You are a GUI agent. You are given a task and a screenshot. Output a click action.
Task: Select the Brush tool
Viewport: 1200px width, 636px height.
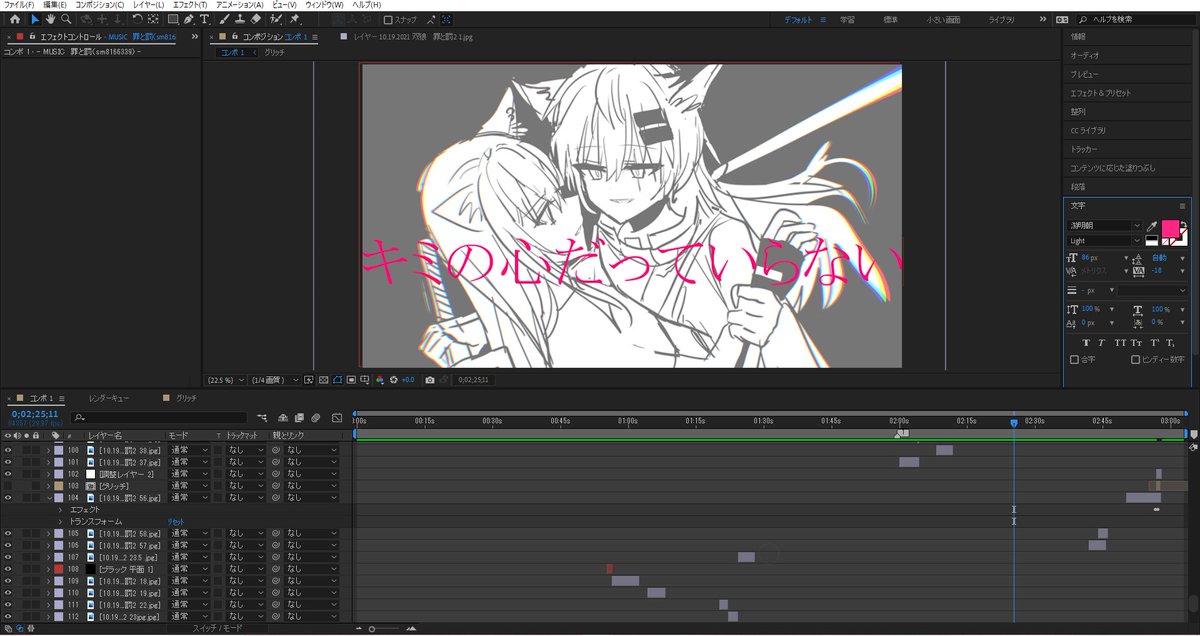[224, 19]
